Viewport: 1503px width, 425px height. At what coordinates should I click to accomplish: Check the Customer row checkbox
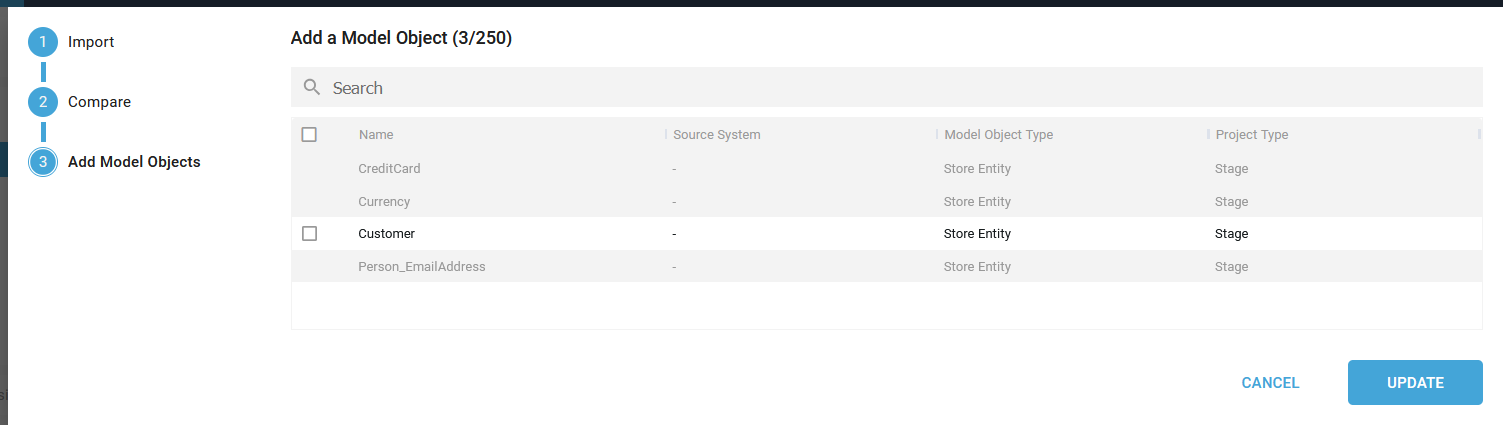tap(309, 233)
